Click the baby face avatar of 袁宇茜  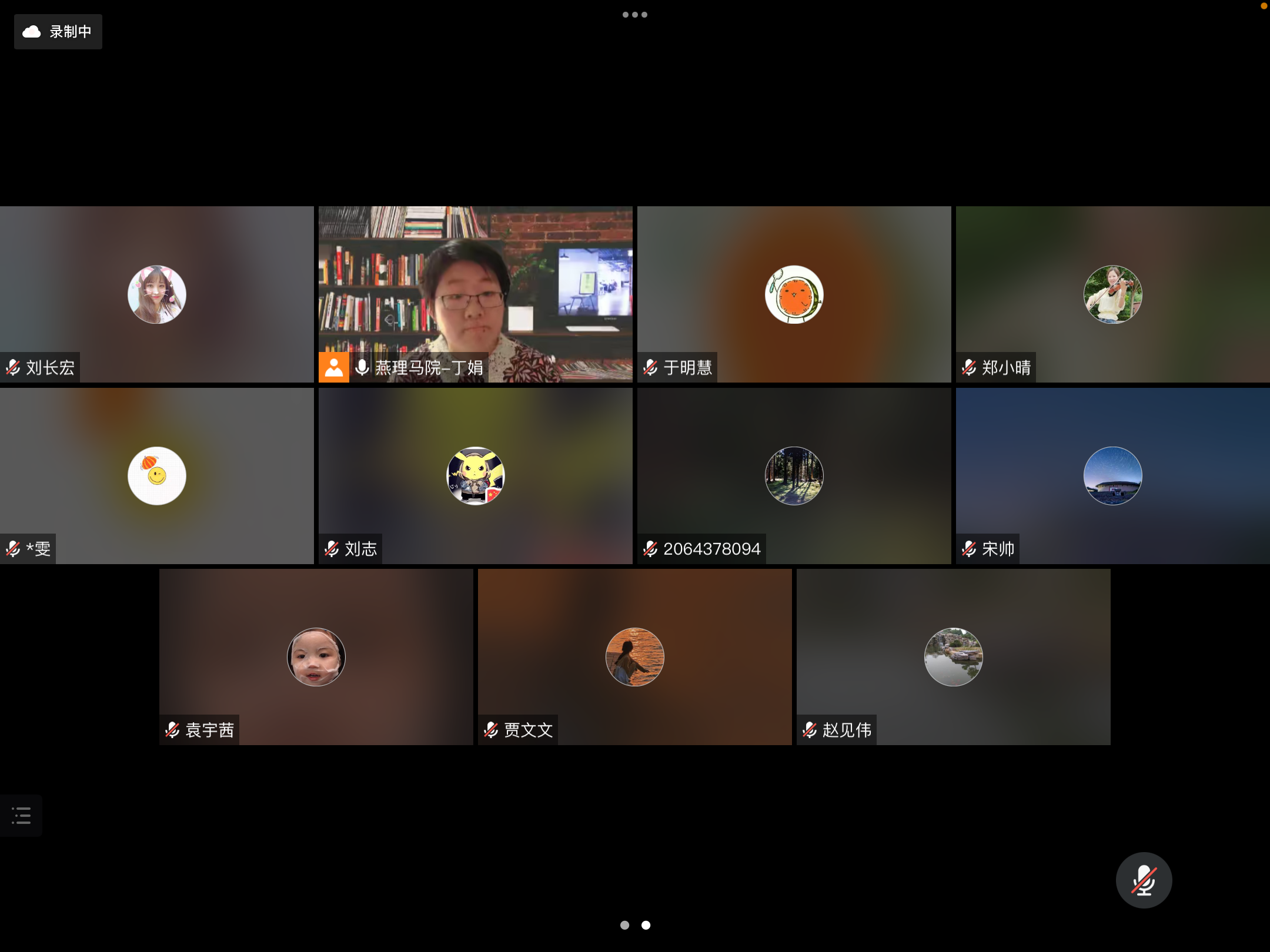316,657
